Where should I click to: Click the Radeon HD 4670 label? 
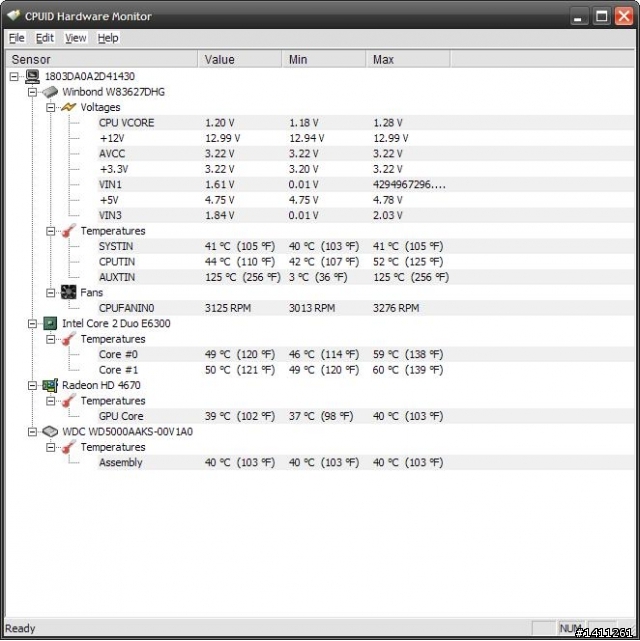(101, 385)
